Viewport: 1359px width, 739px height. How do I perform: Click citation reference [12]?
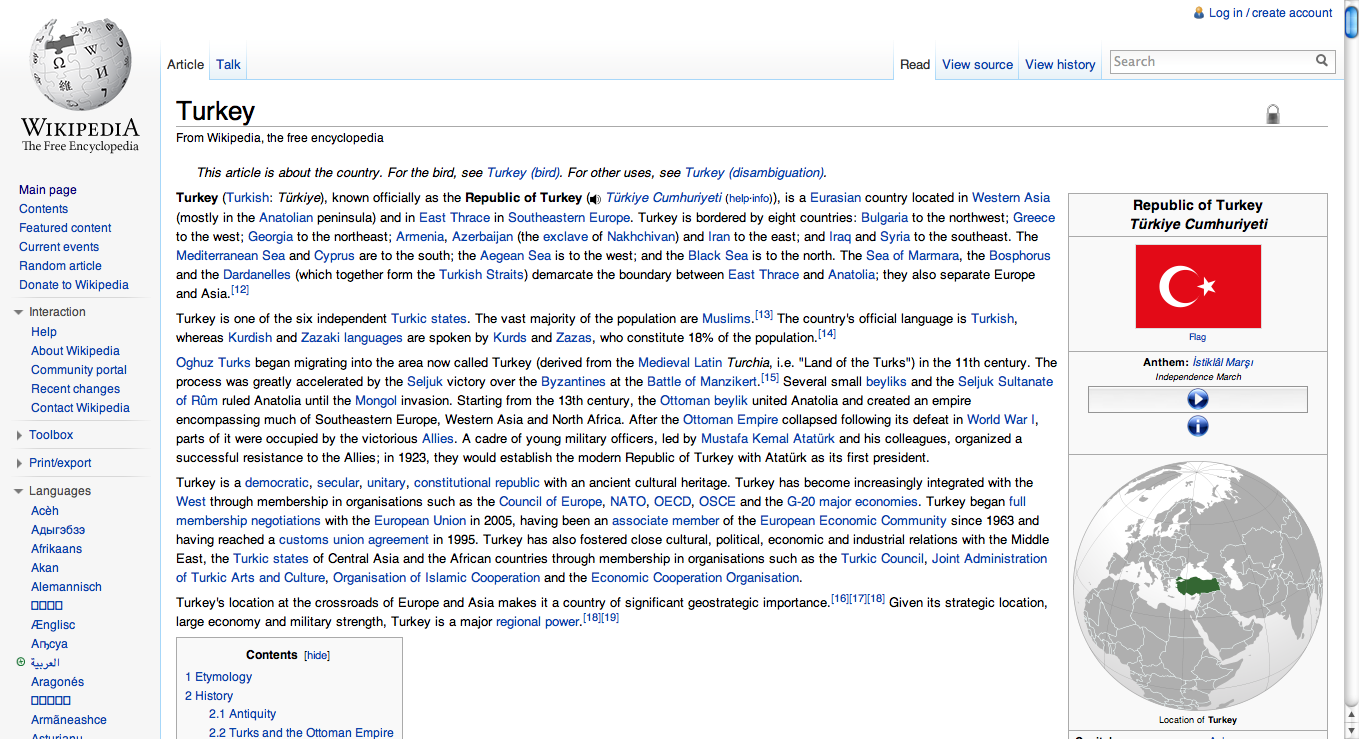point(240,290)
